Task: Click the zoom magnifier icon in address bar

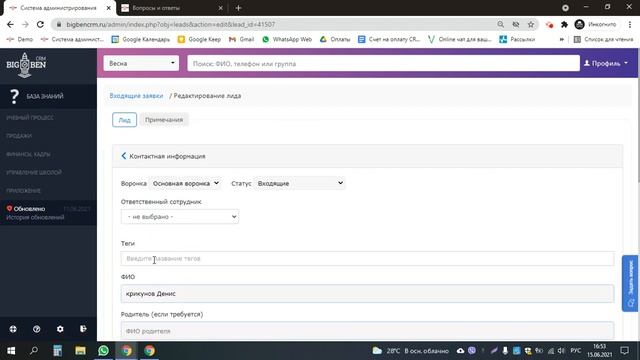Action: tap(500, 24)
